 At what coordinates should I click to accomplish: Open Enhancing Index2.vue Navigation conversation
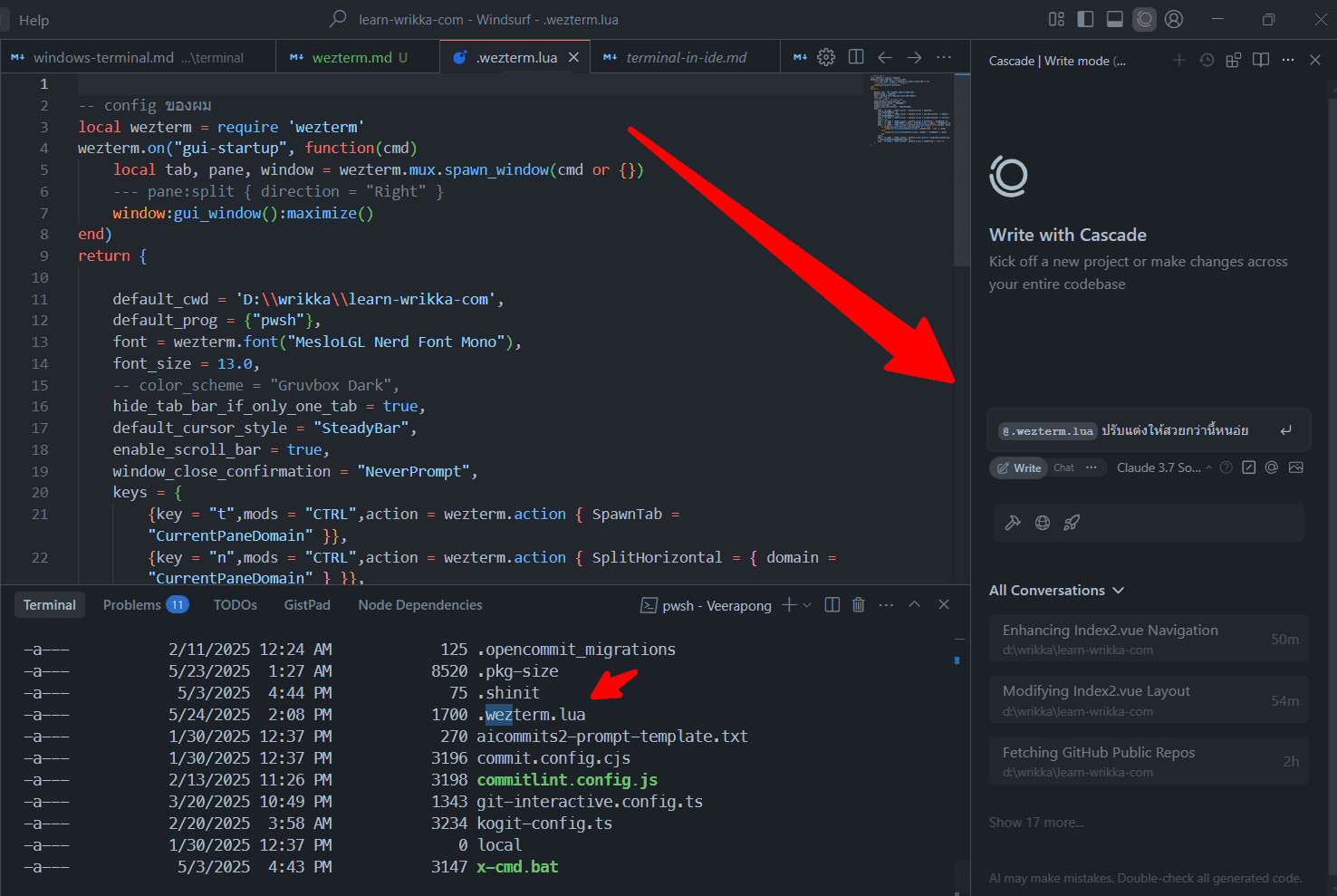pyautogui.click(x=1149, y=639)
